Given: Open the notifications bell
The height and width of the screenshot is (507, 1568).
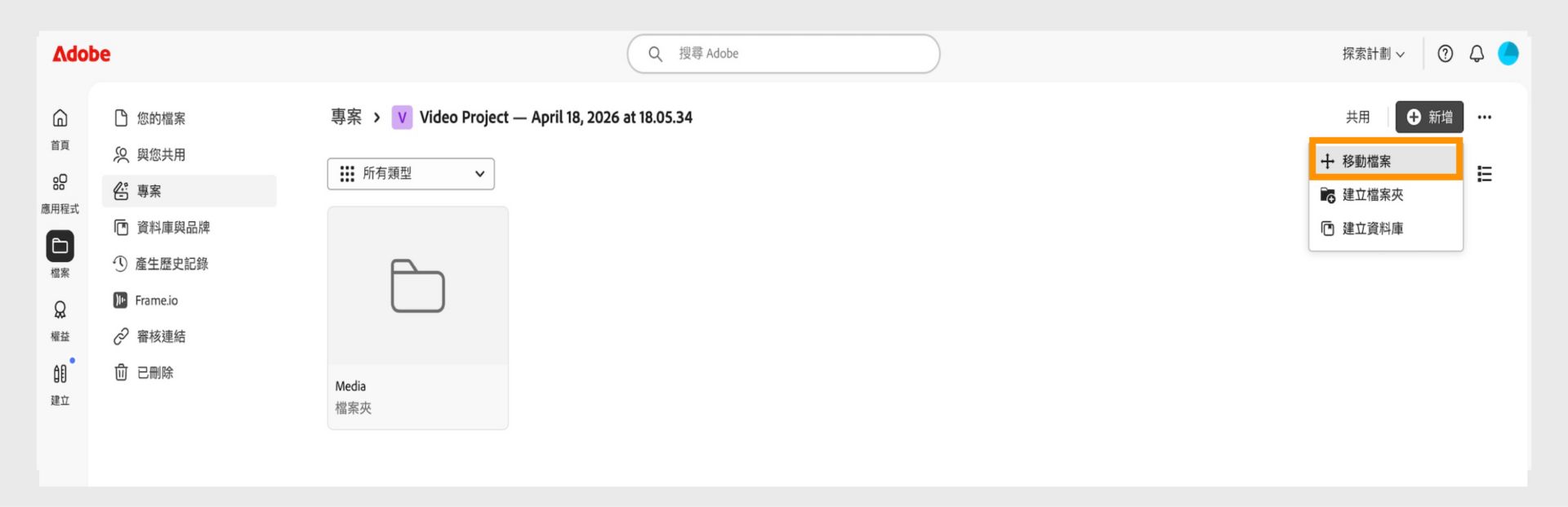Looking at the screenshot, I should click(x=1477, y=54).
